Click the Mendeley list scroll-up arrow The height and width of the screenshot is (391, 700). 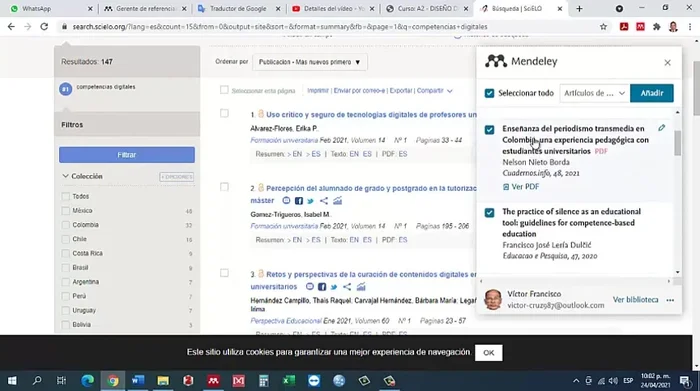(678, 112)
